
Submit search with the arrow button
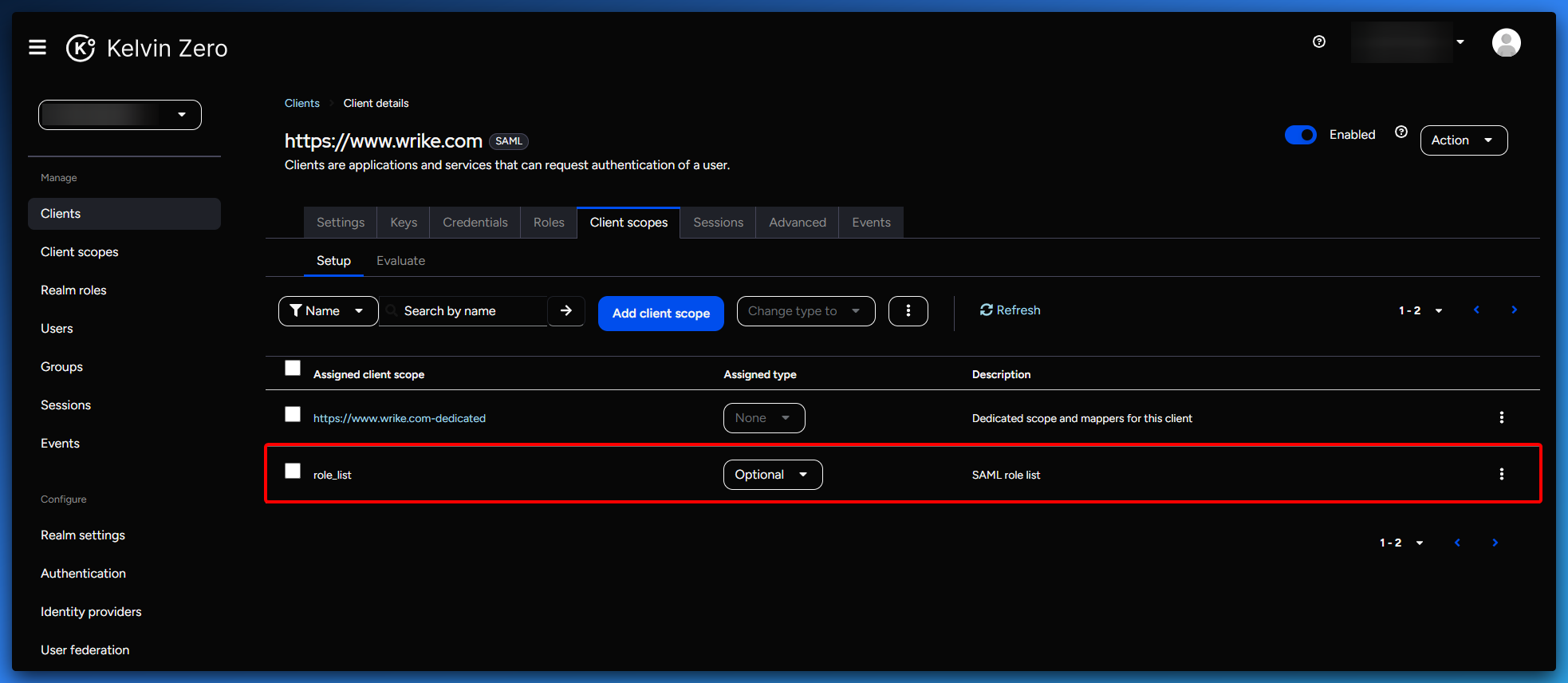[566, 311]
